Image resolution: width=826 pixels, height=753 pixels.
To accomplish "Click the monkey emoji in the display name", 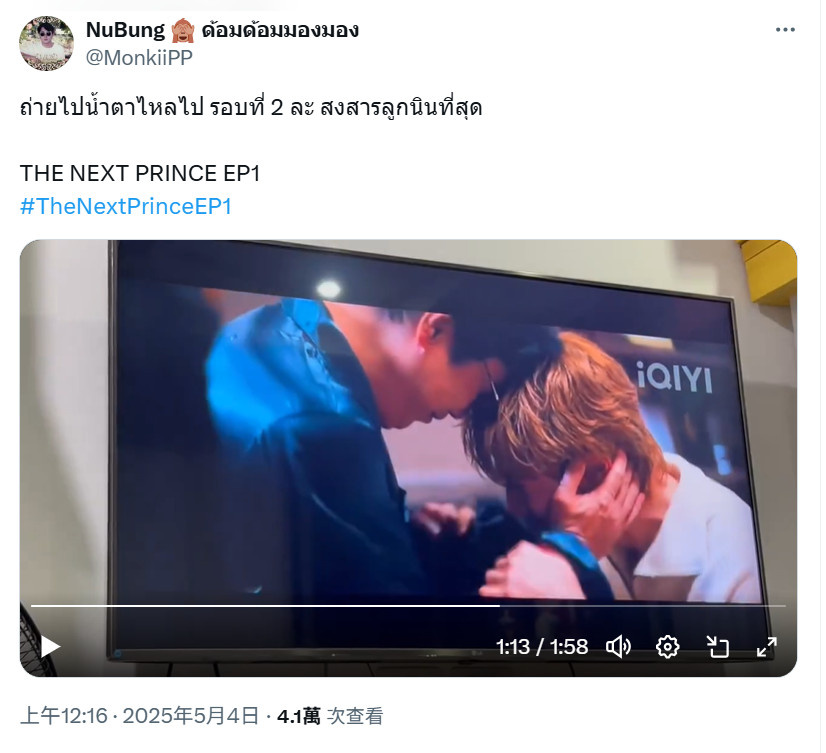I will pyautogui.click(x=183, y=31).
